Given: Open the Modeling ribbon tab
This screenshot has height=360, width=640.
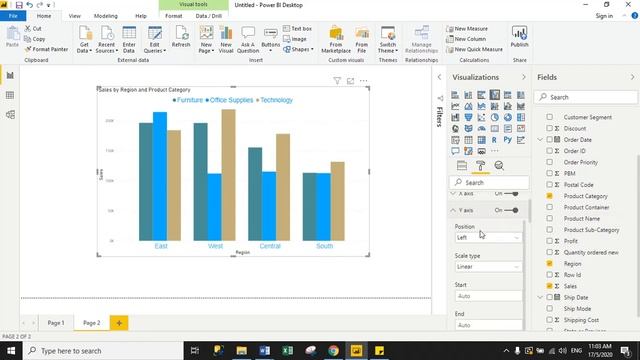Looking at the screenshot, I should click(x=106, y=16).
